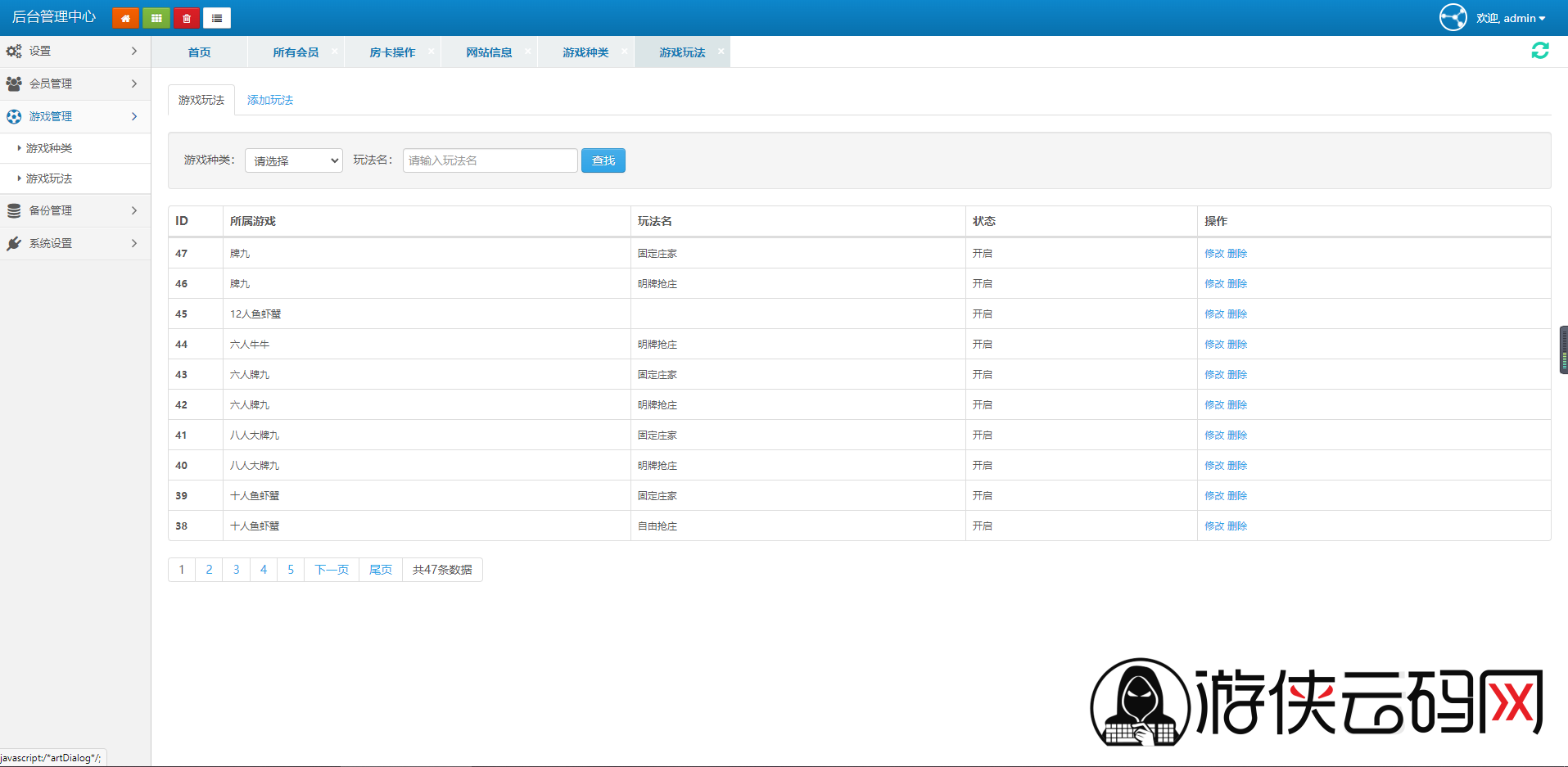Go to pagination page 5
The image size is (1568, 767).
291,570
